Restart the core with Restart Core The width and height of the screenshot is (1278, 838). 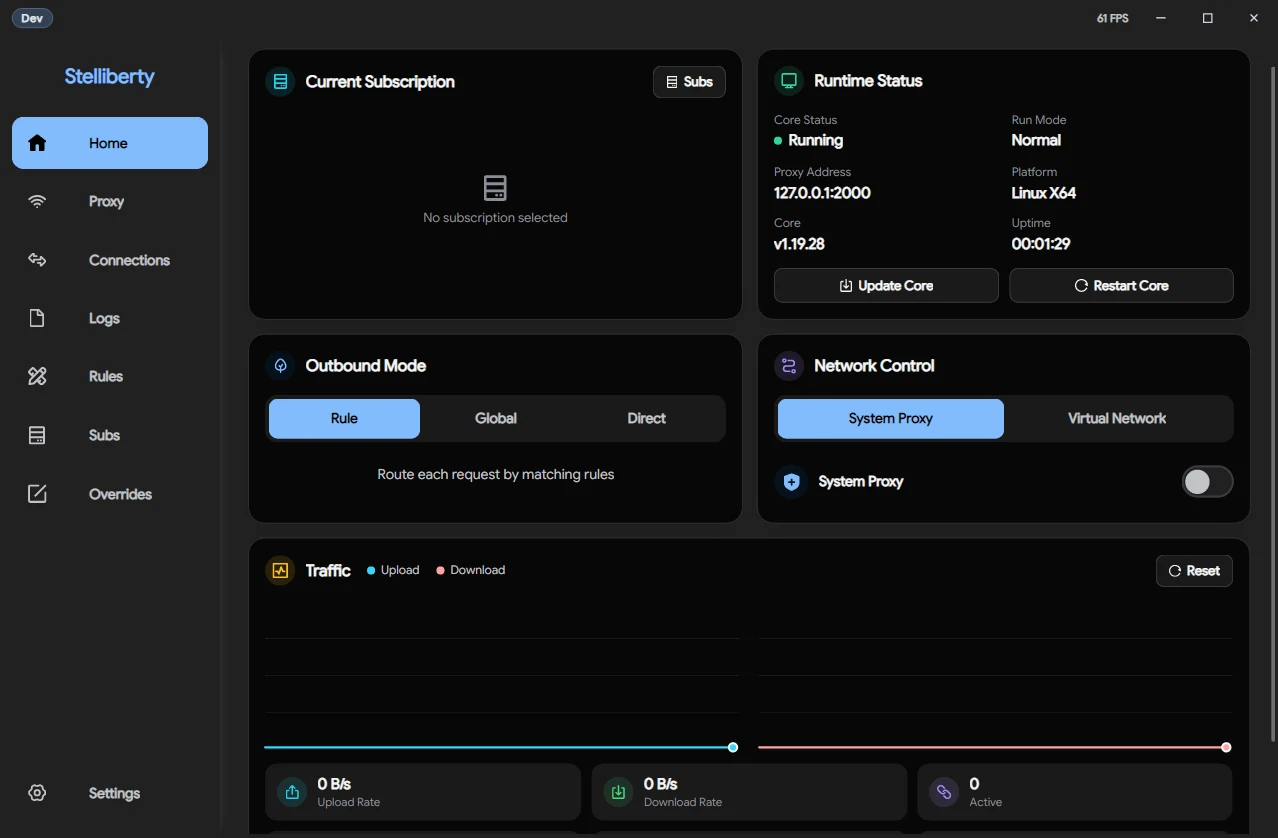tap(1121, 285)
